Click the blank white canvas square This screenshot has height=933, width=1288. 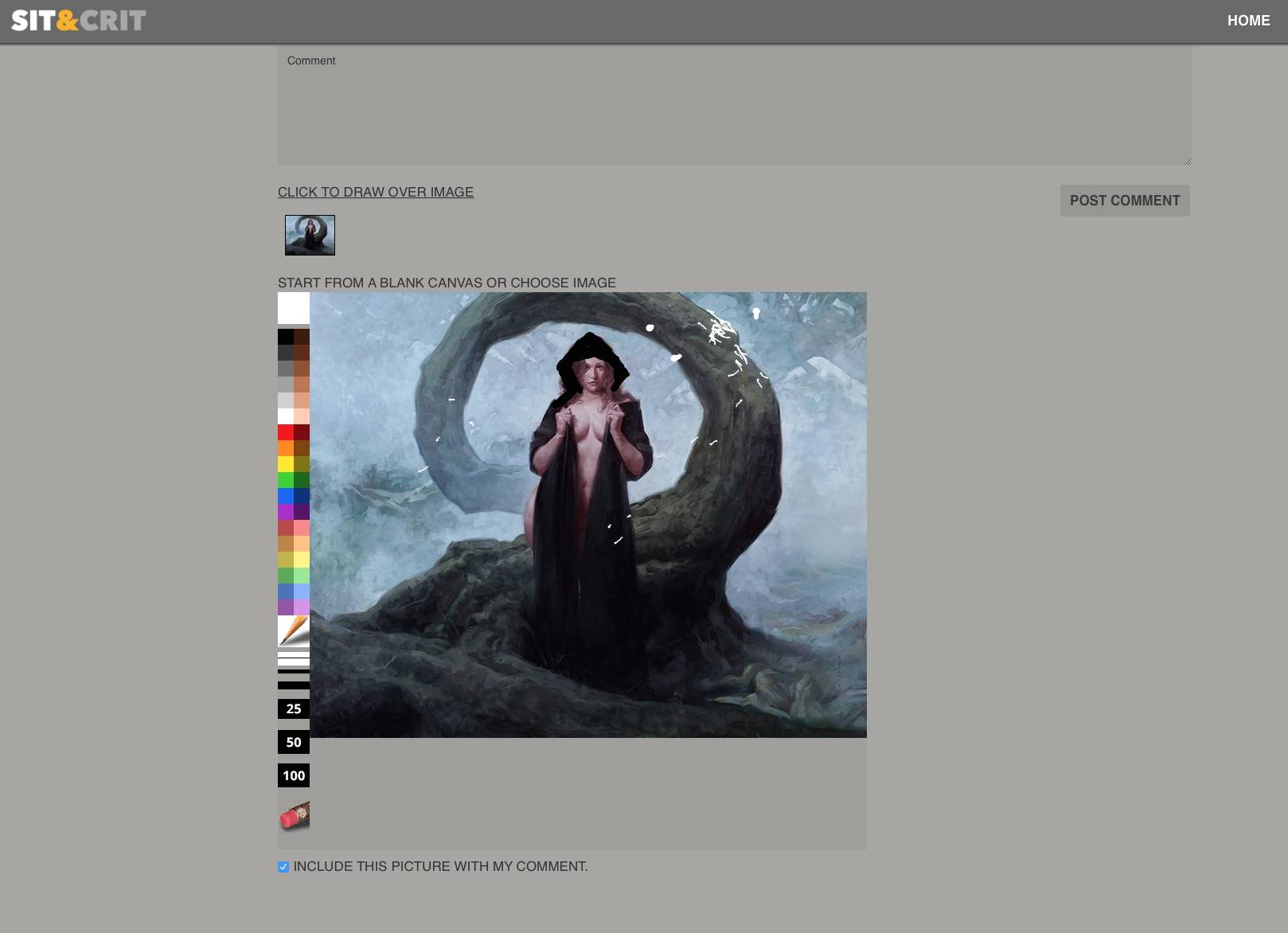293,308
